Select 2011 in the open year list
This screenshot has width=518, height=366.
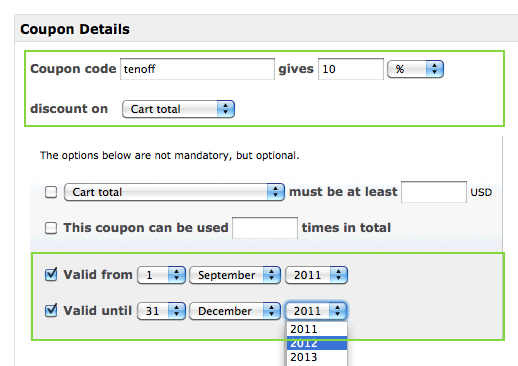[317, 329]
